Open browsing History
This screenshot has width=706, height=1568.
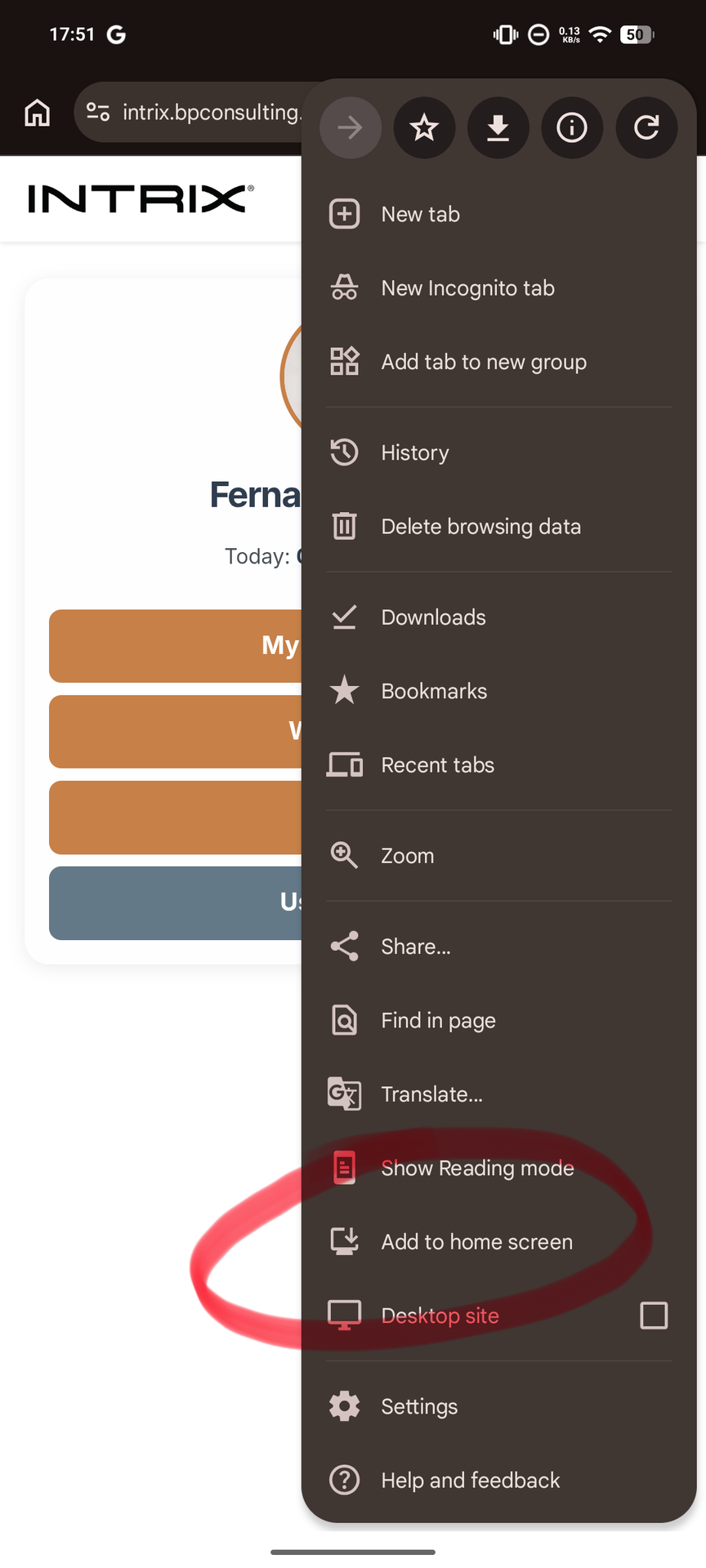click(x=415, y=452)
